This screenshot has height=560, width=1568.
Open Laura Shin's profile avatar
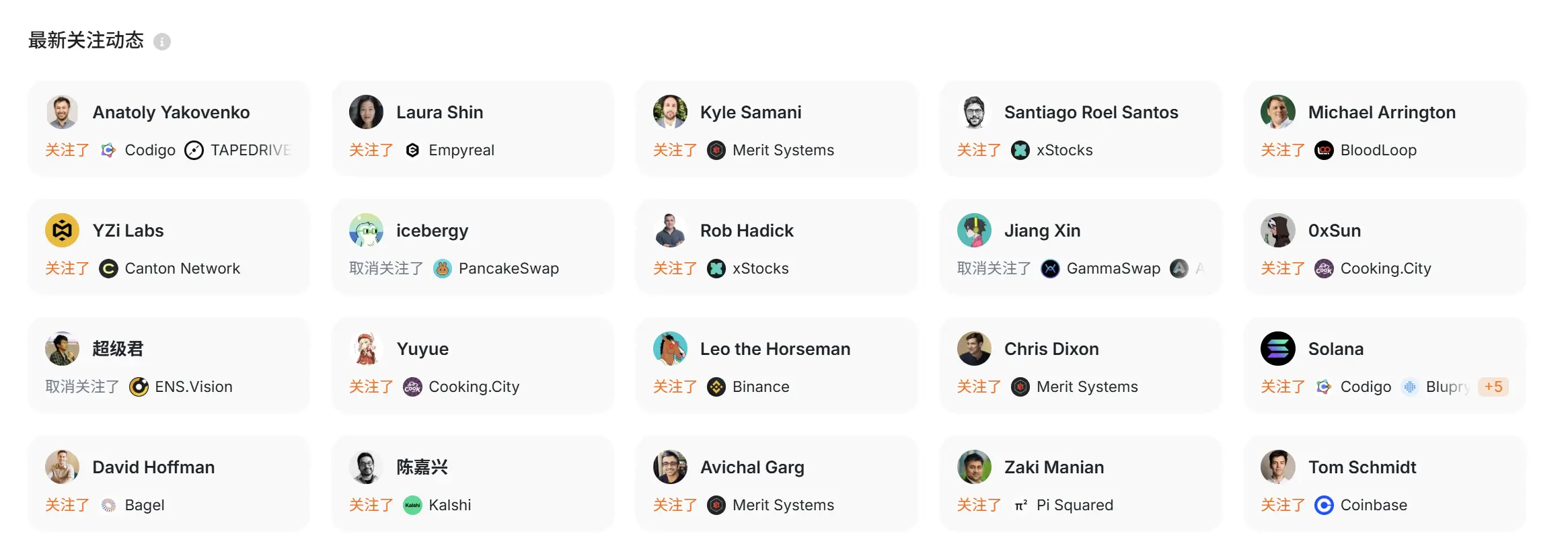click(x=366, y=112)
